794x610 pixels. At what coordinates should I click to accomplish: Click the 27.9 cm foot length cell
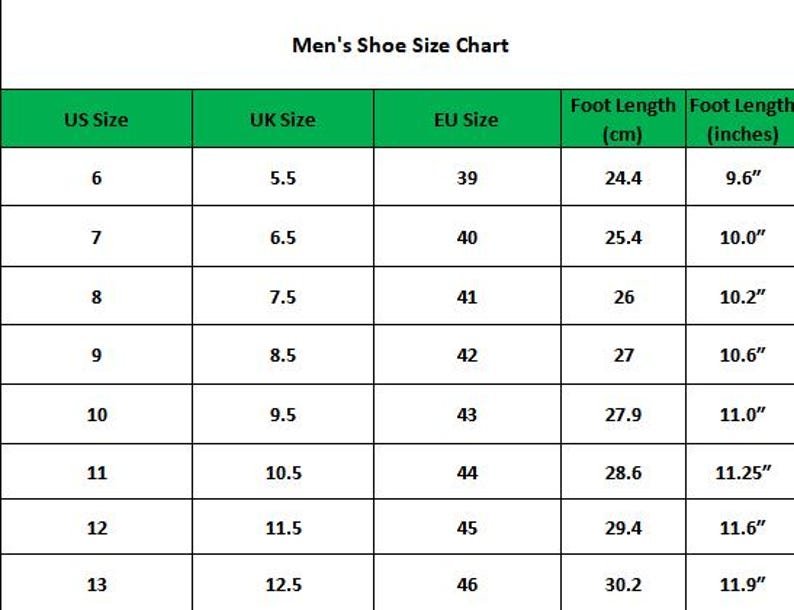click(623, 414)
